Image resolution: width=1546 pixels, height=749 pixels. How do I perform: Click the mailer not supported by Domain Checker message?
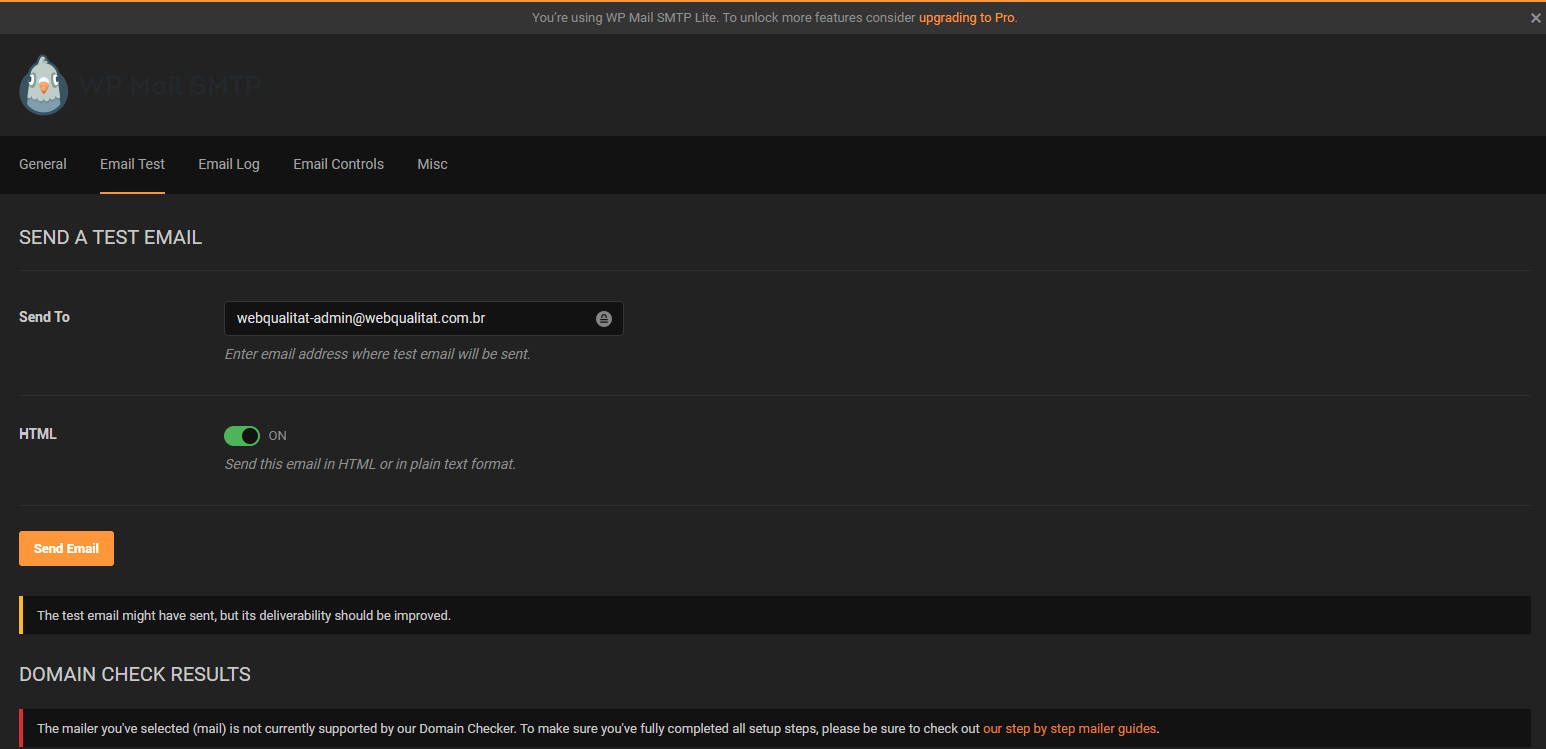pyautogui.click(x=775, y=729)
